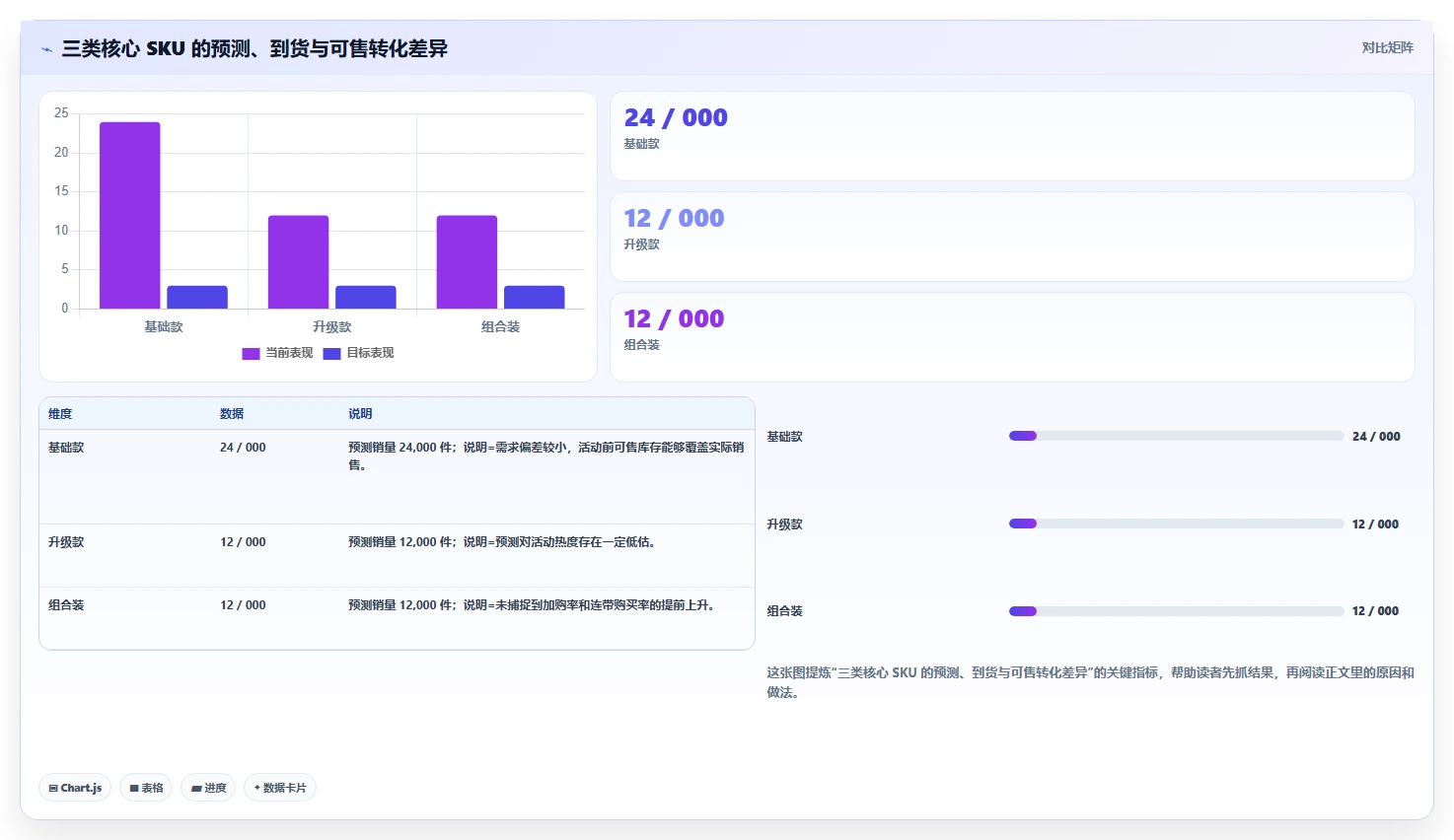Select the 12 / 000 组合装 data card
This screenshot has width=1454, height=840.
point(1012,337)
